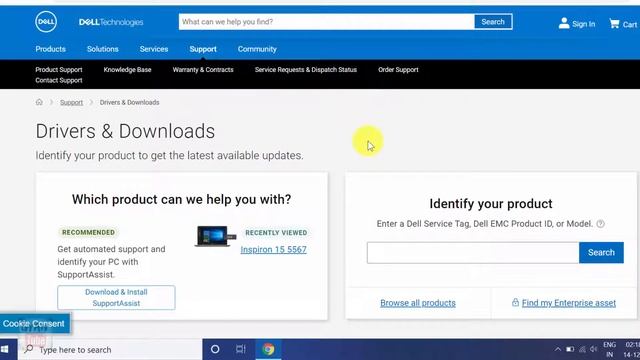640x360 pixels.
Task: Go to Product Support submenu
Action: (59, 70)
